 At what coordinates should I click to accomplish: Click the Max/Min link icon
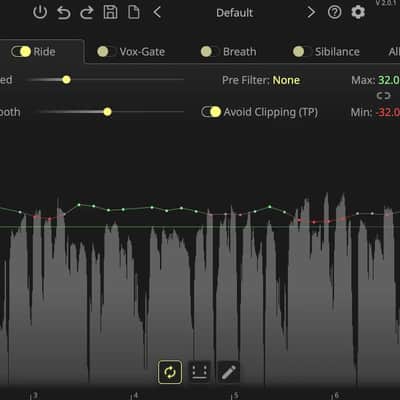point(383,96)
